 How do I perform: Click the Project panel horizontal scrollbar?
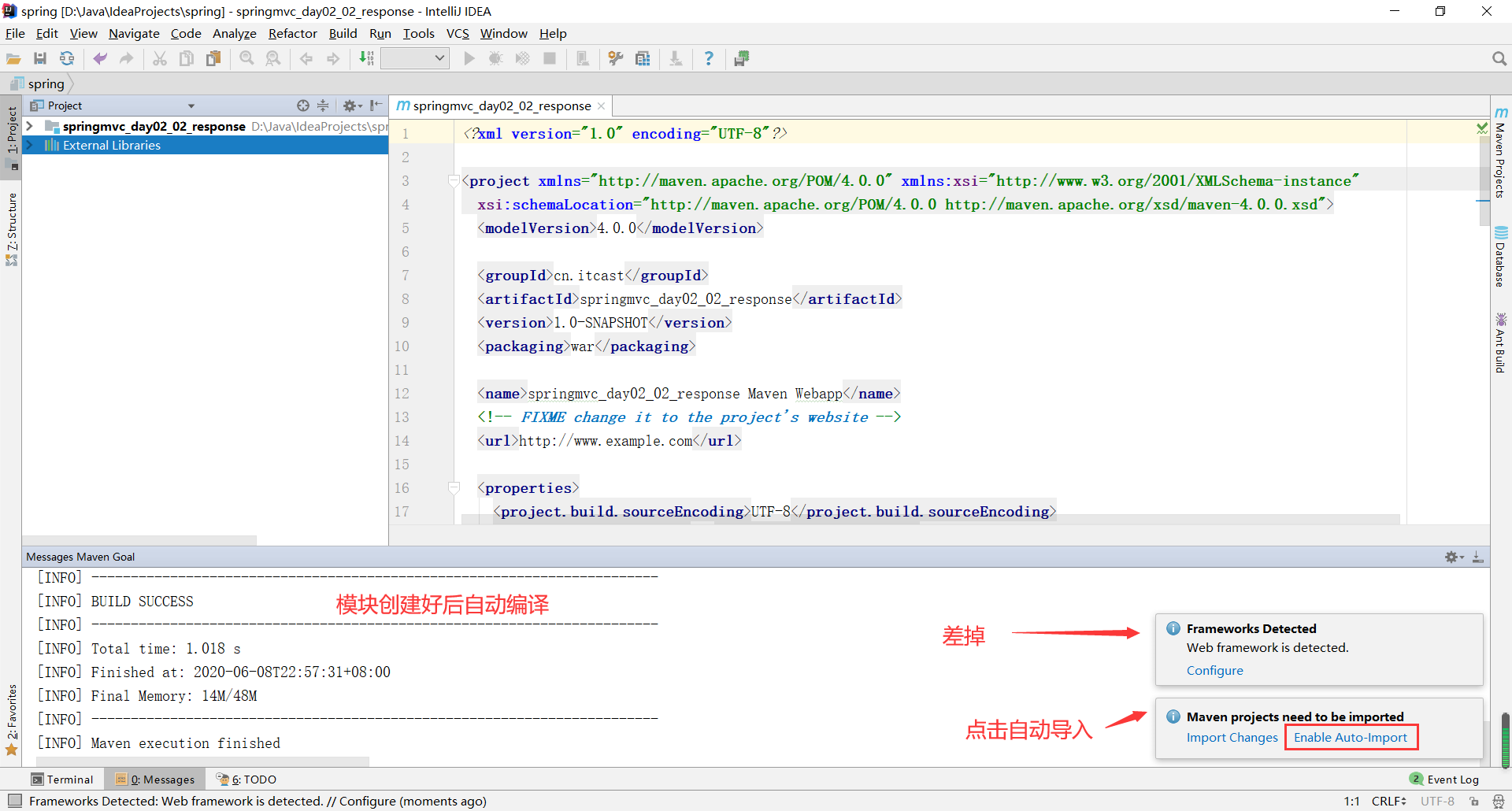(x=139, y=541)
